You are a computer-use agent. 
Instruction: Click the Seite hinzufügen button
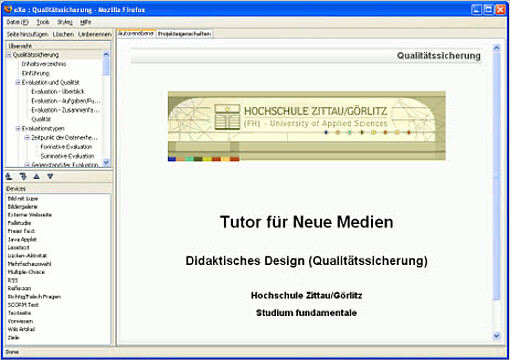click(28, 34)
